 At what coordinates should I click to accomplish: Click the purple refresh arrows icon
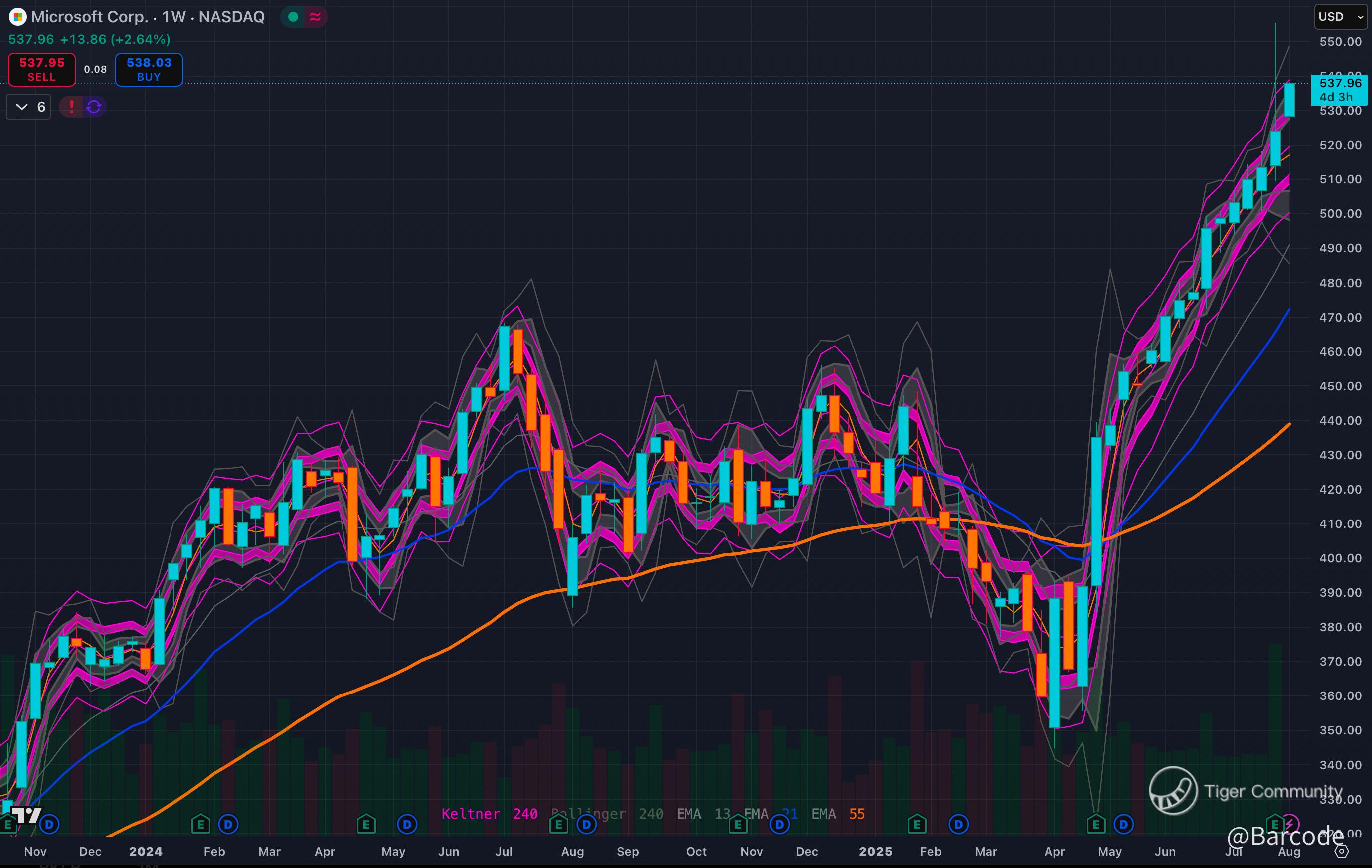(94, 107)
